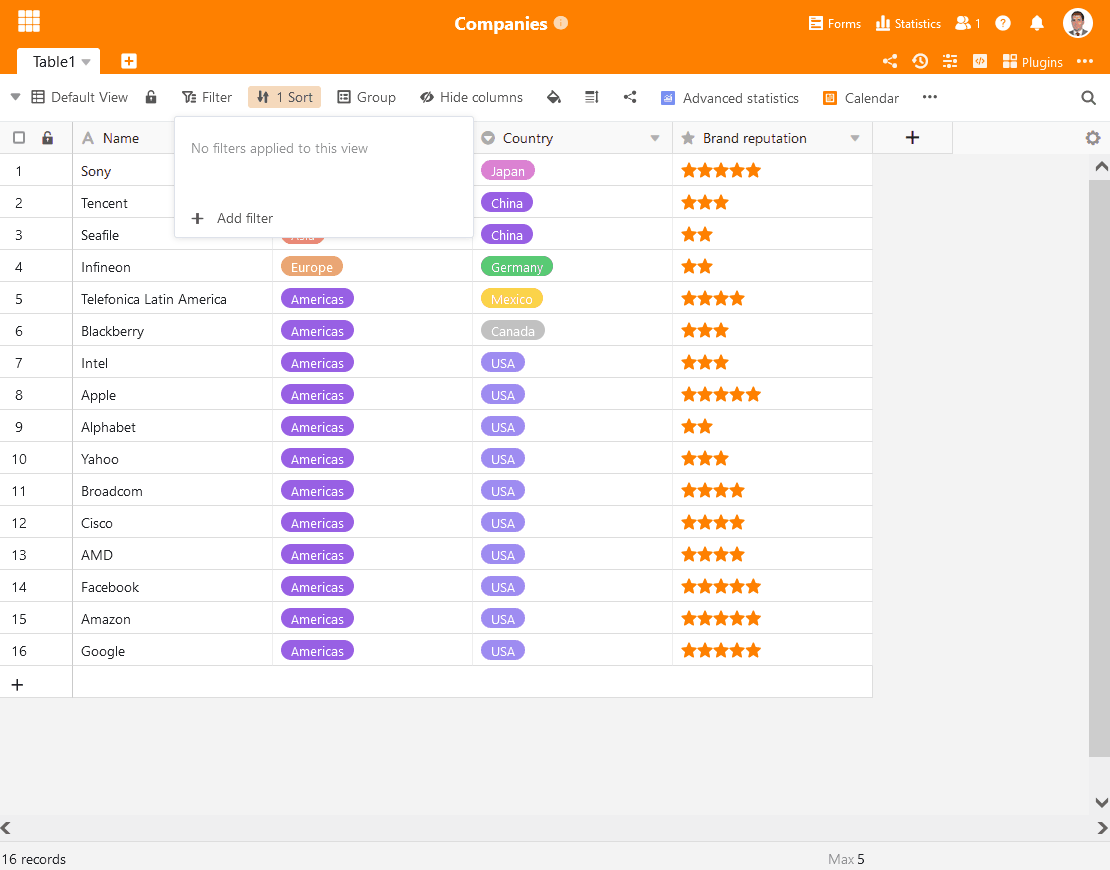1110x870 pixels.
Task: Click the Germany tag for Infineon
Action: click(517, 267)
